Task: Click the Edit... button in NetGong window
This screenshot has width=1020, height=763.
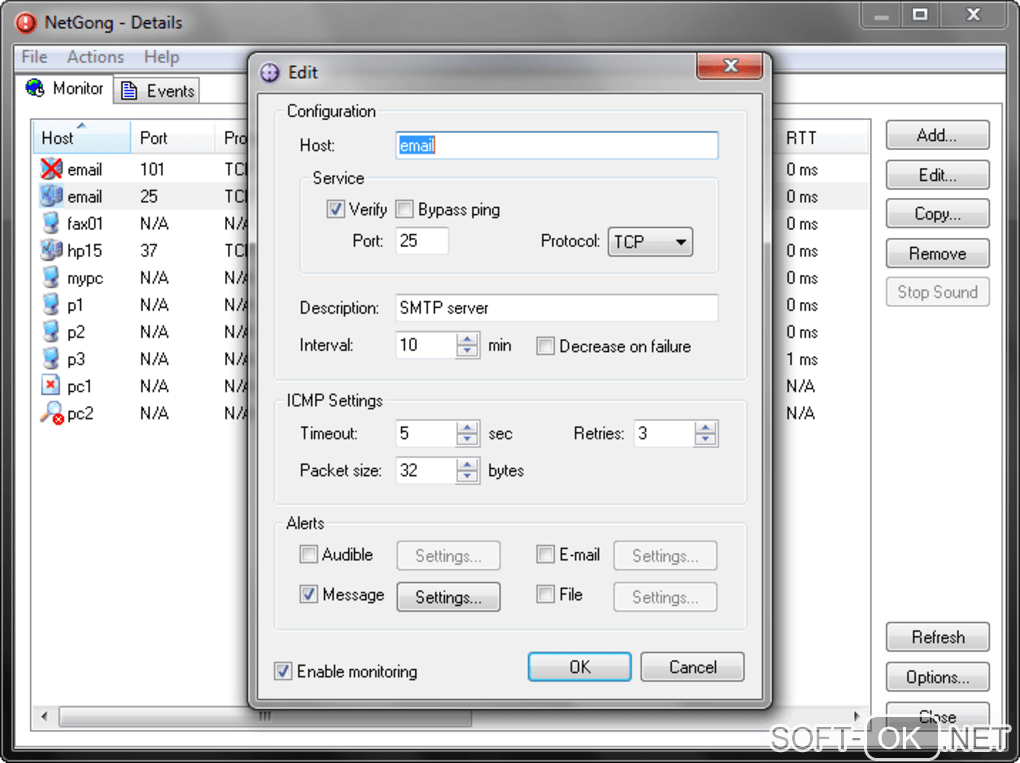Action: coord(937,175)
